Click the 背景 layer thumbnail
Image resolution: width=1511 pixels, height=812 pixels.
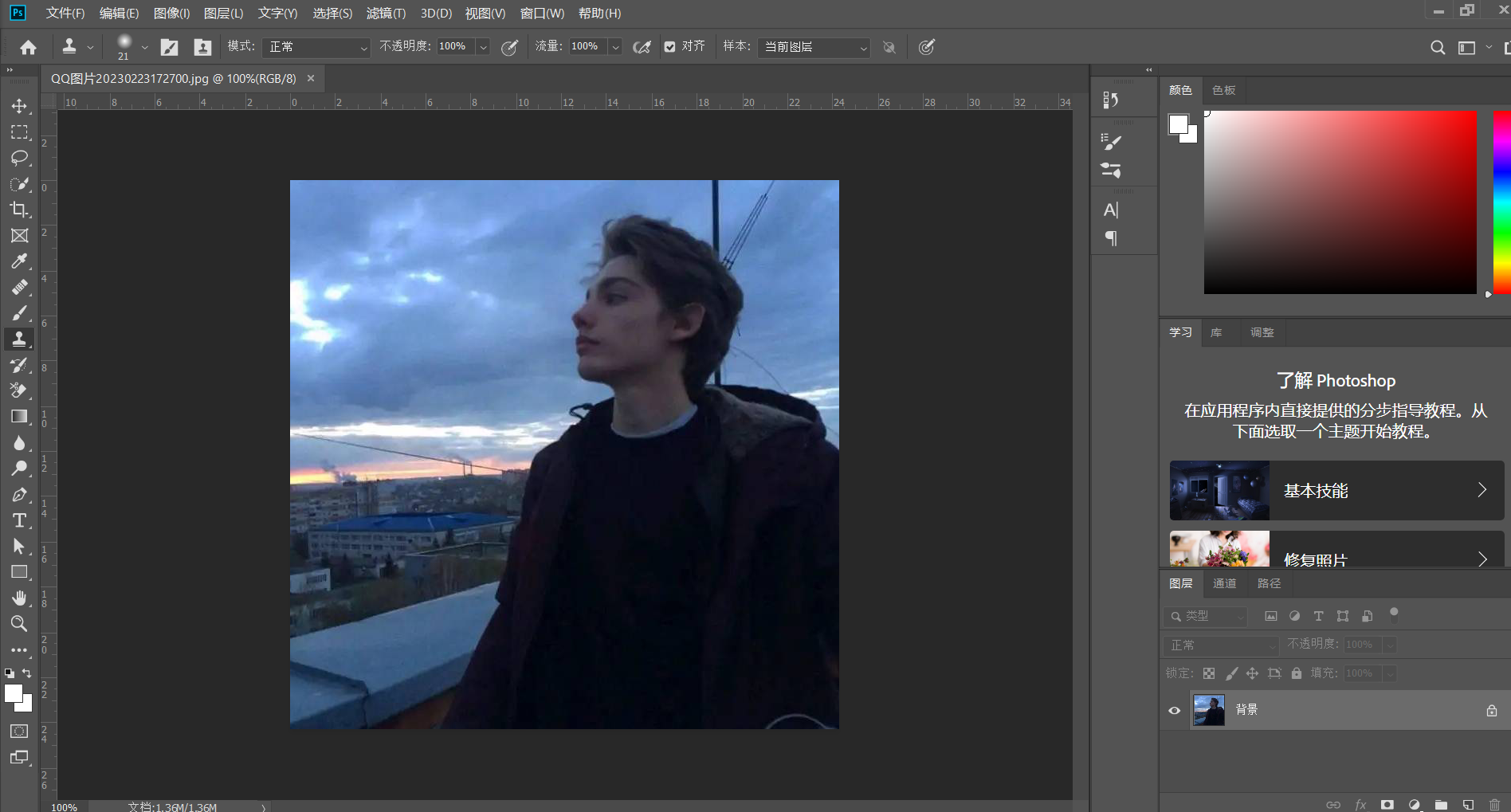coord(1208,710)
